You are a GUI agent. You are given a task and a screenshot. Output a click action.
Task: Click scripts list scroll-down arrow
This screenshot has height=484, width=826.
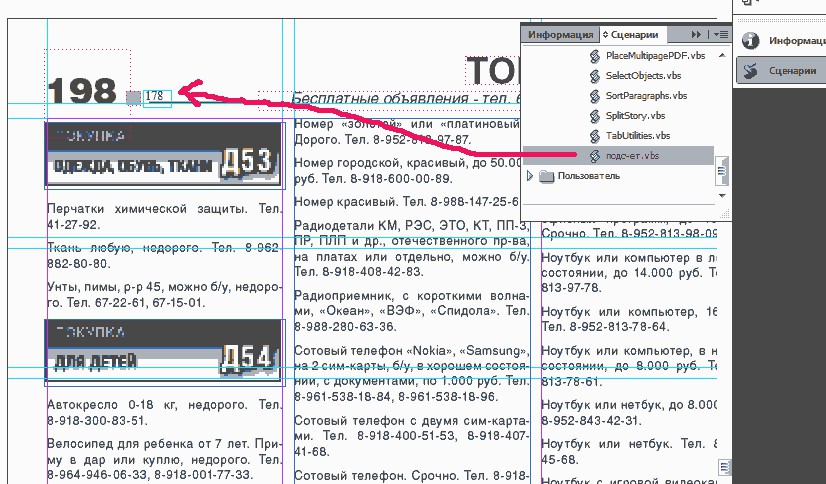click(722, 195)
